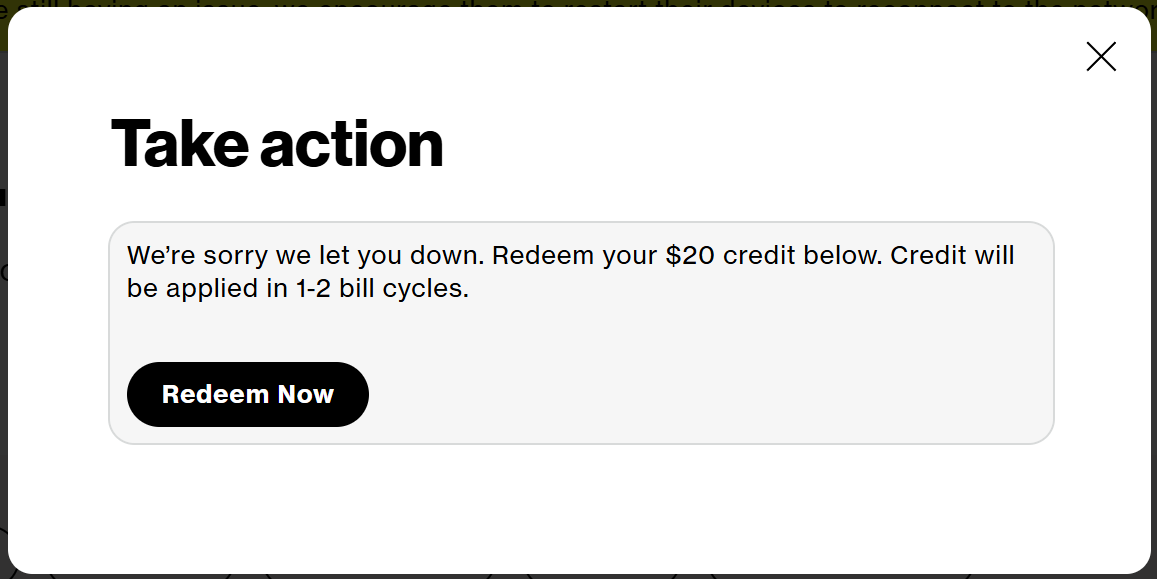The width and height of the screenshot is (1157, 579).
Task: Select the black Redeem Now pill button
Action: 247,394
